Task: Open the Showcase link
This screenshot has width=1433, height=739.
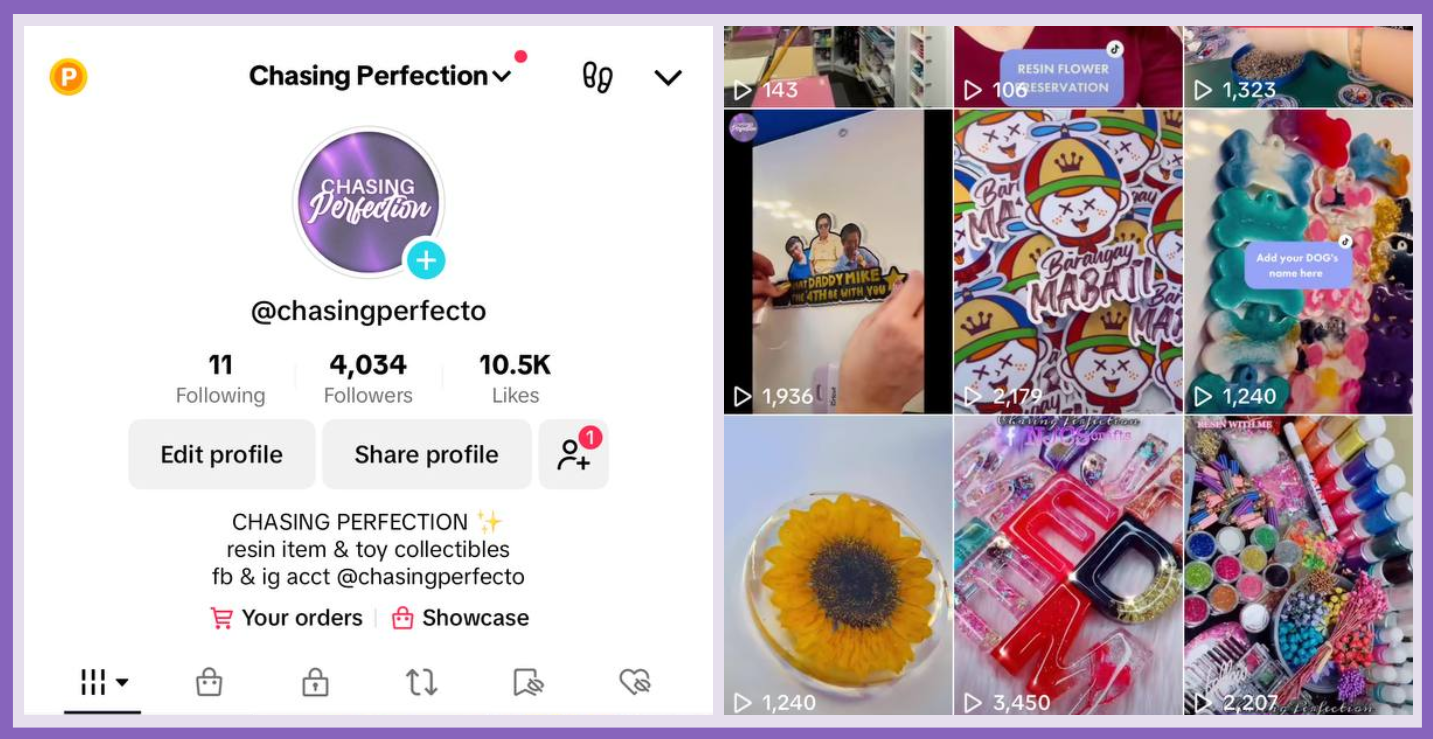Action: (460, 618)
